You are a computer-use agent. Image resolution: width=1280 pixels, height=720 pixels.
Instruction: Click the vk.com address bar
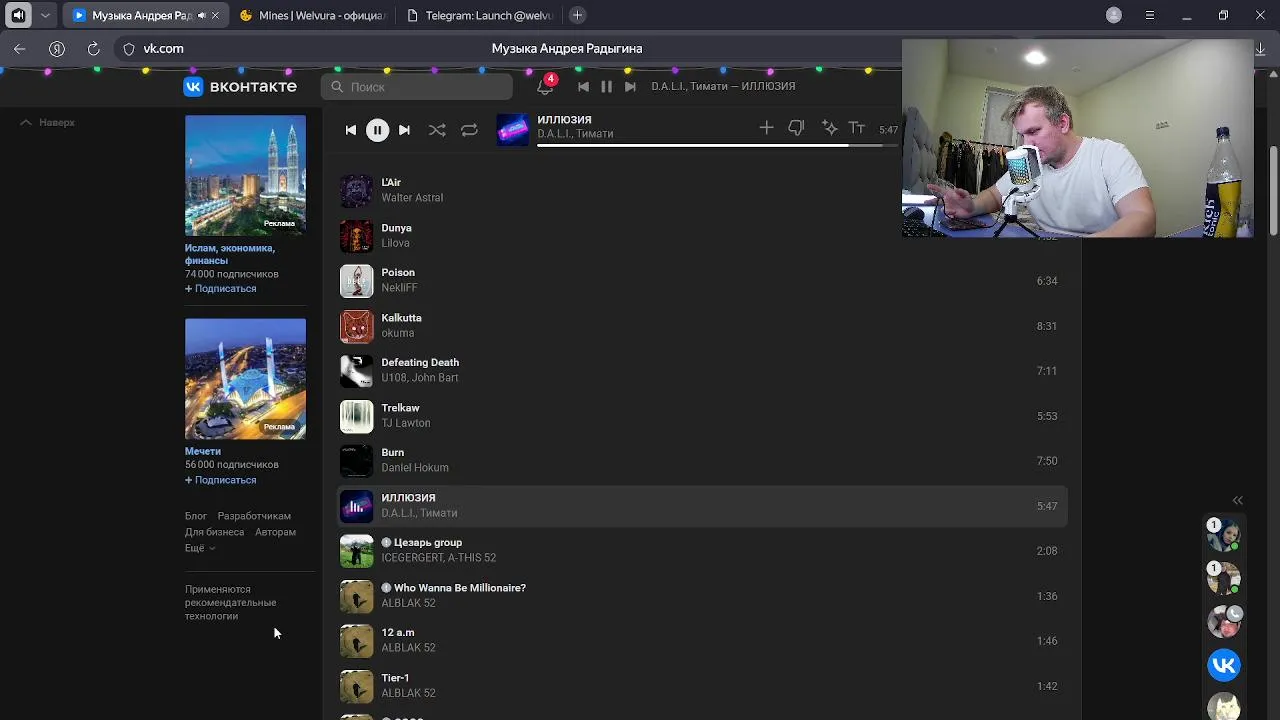163,48
